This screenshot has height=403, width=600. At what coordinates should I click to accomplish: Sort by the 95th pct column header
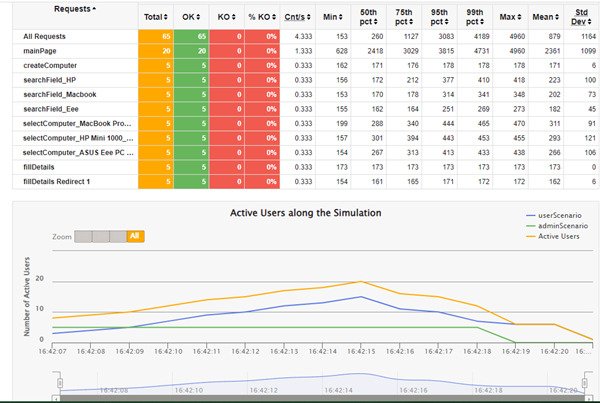click(439, 17)
